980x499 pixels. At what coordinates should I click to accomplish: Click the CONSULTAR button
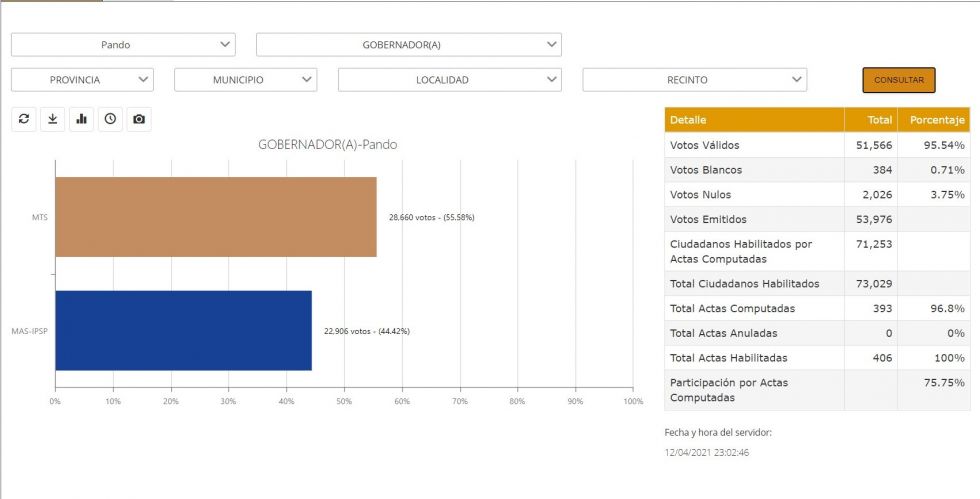coord(899,80)
